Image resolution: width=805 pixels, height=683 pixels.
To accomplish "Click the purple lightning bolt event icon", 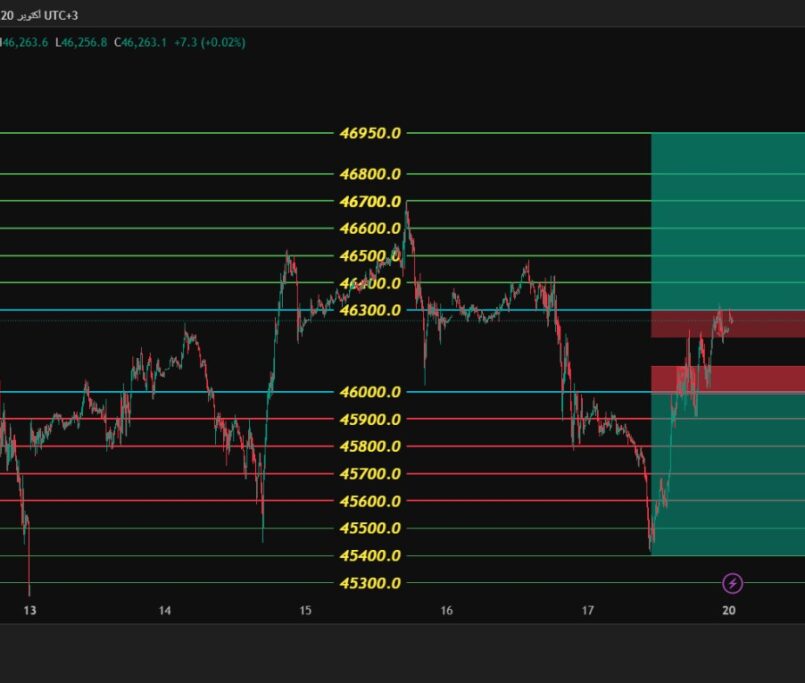I will point(732,583).
